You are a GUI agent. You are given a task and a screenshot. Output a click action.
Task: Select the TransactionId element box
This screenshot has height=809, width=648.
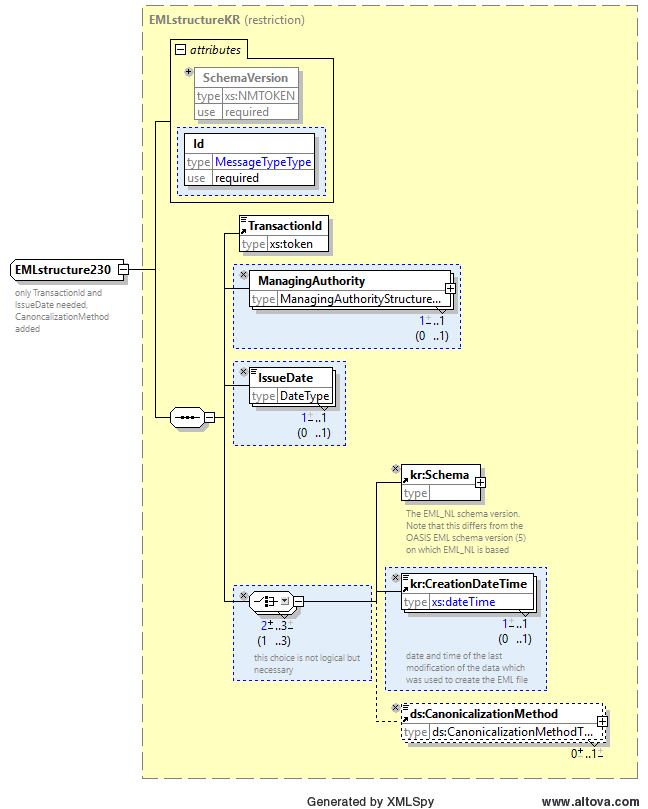(x=284, y=234)
